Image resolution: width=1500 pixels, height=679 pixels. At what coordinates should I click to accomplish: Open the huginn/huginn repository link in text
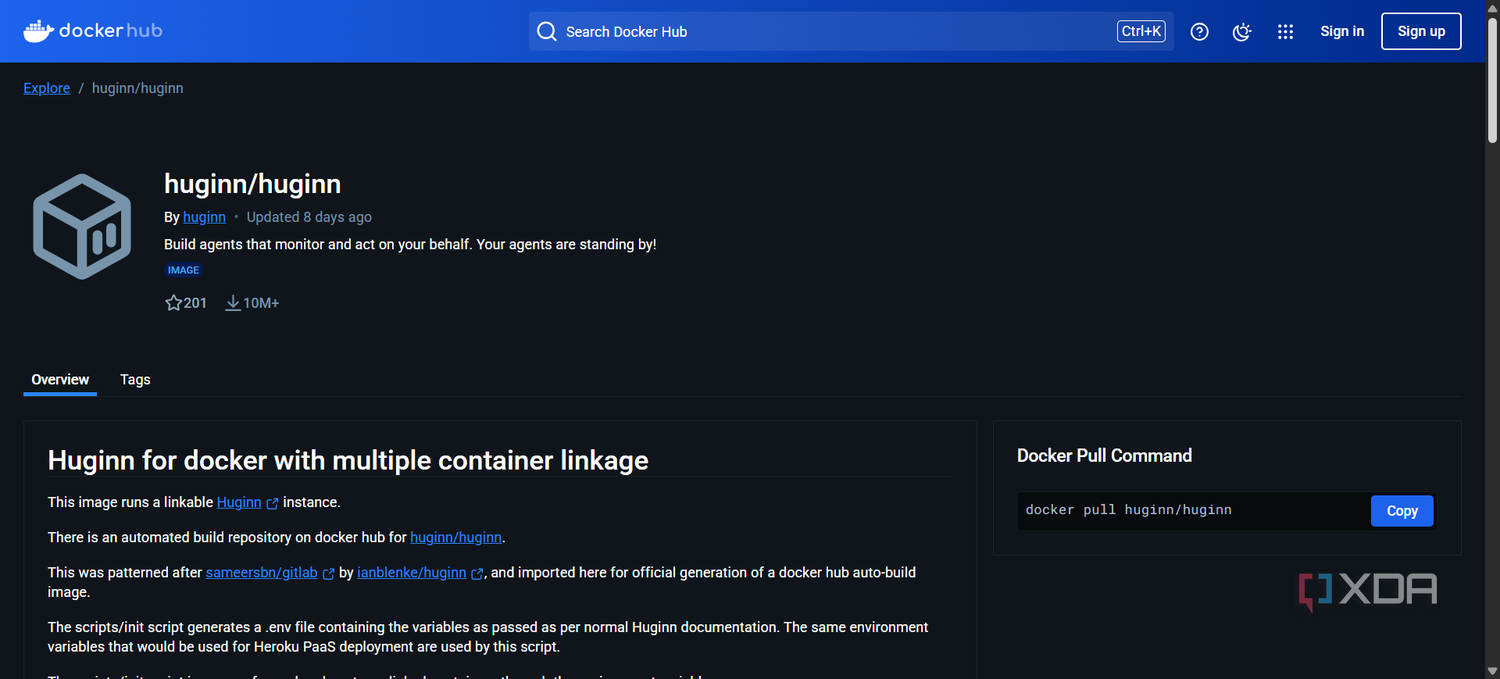[x=456, y=537]
